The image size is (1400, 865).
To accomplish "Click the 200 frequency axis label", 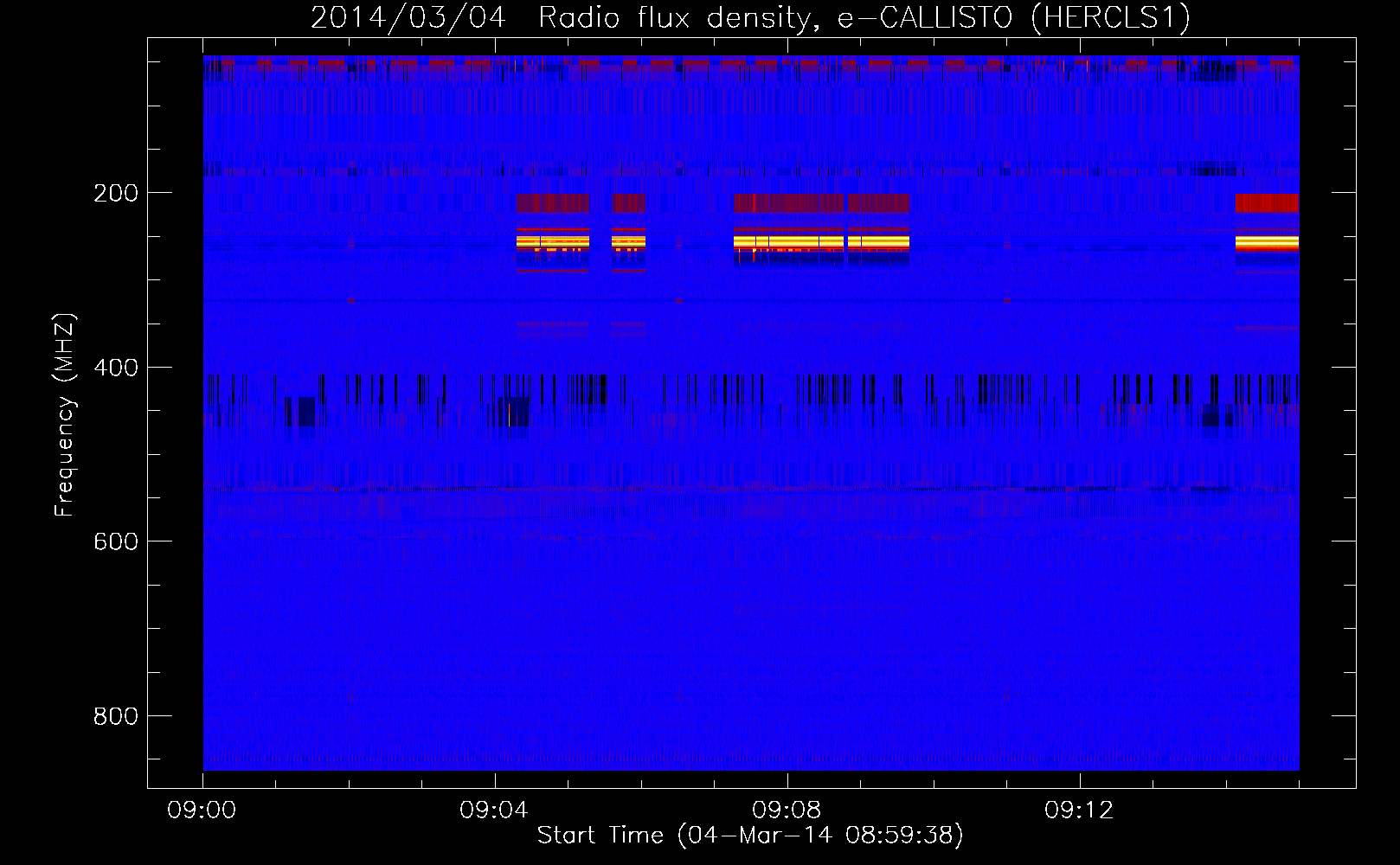I will click(x=116, y=193).
